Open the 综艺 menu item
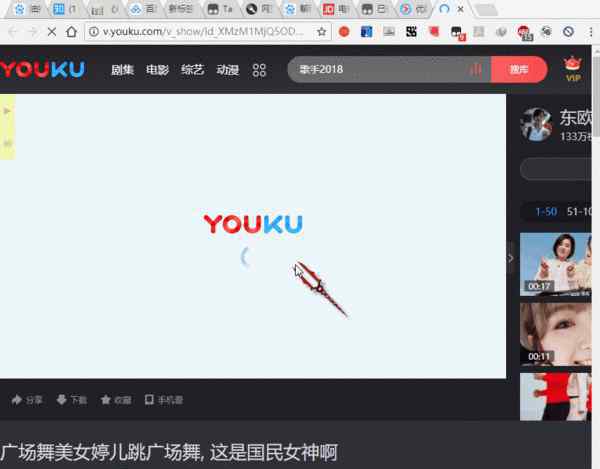 (192, 70)
